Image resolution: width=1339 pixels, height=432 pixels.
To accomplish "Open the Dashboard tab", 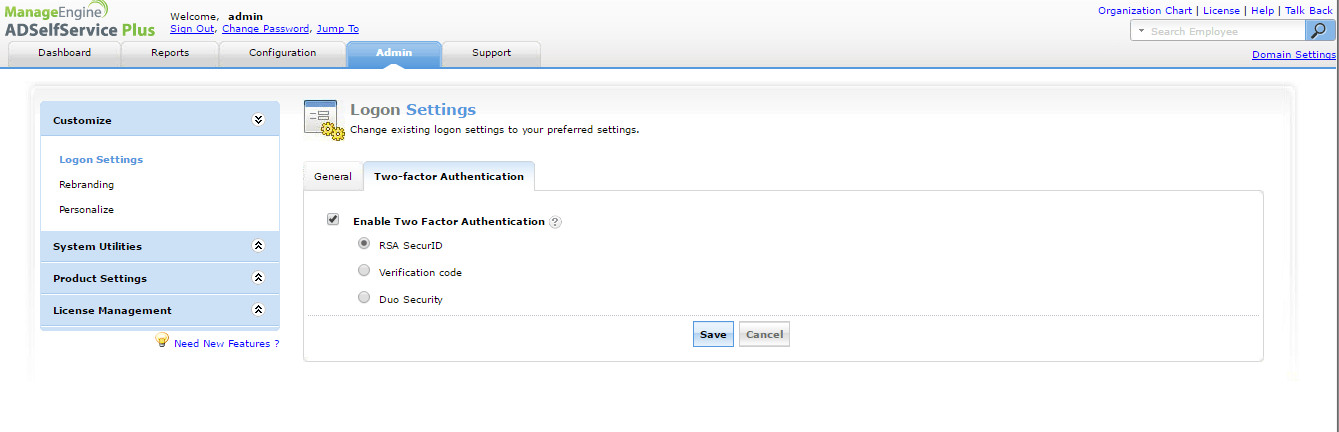I will [64, 53].
